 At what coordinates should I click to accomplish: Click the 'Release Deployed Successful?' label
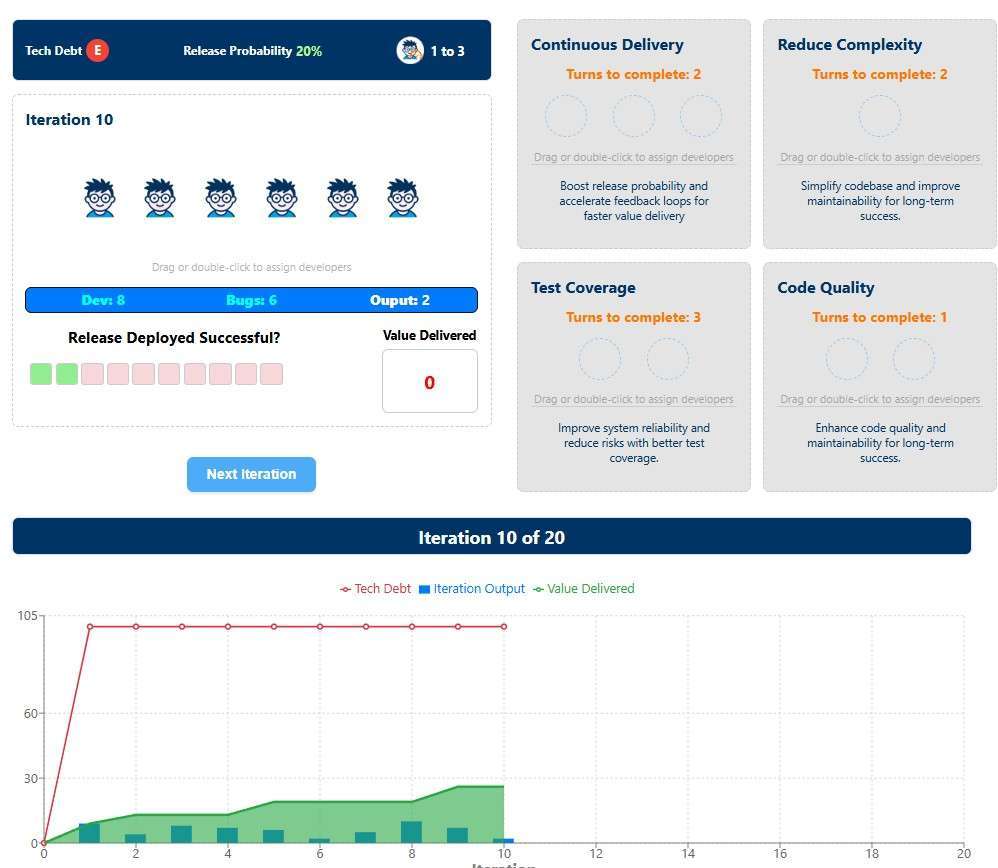[174, 338]
